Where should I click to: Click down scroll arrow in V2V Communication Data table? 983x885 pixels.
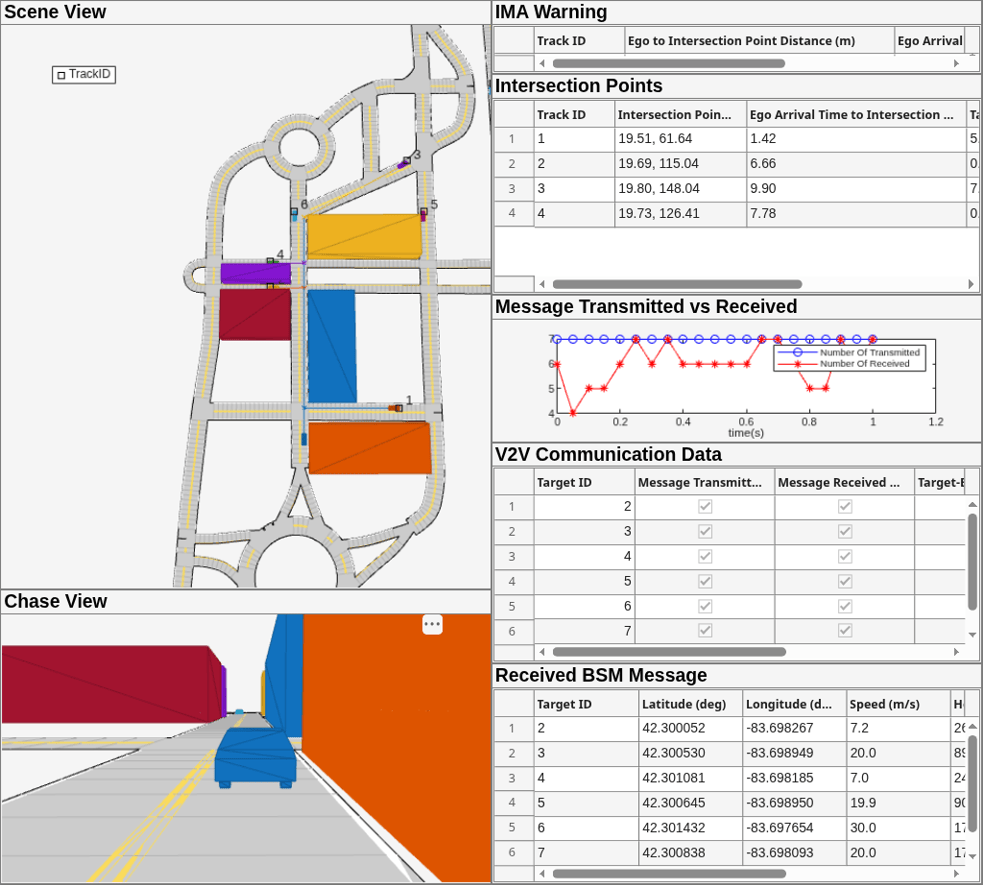(x=972, y=635)
